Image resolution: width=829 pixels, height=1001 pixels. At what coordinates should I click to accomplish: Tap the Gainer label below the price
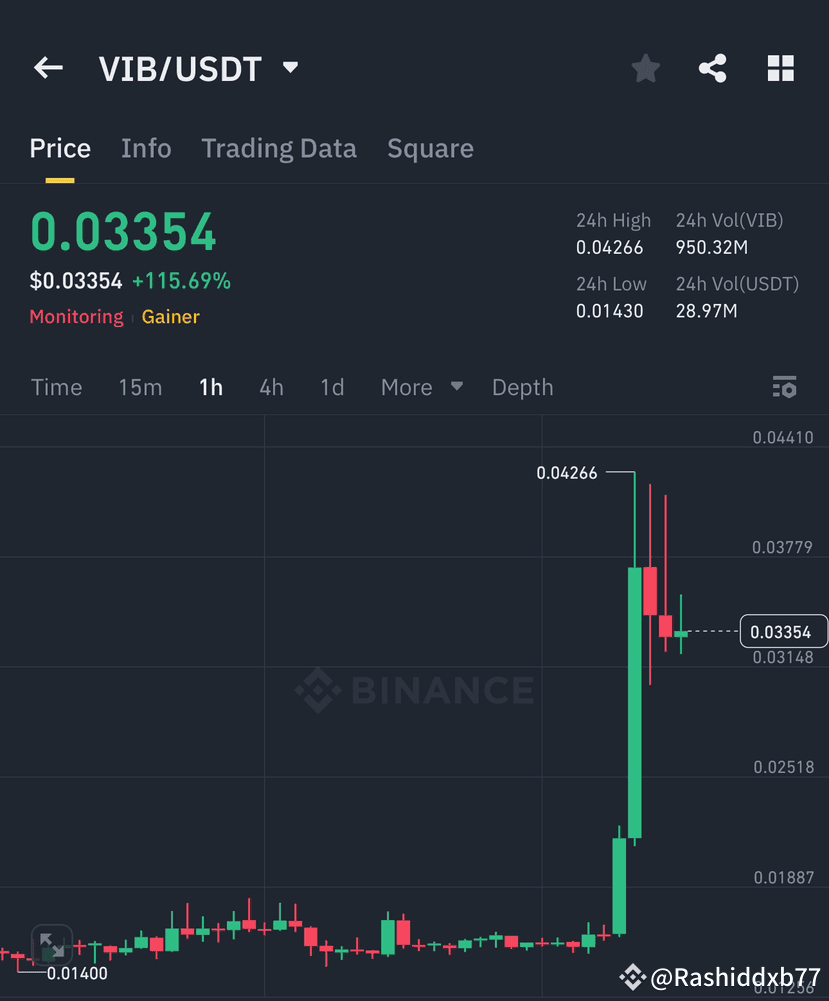point(170,317)
